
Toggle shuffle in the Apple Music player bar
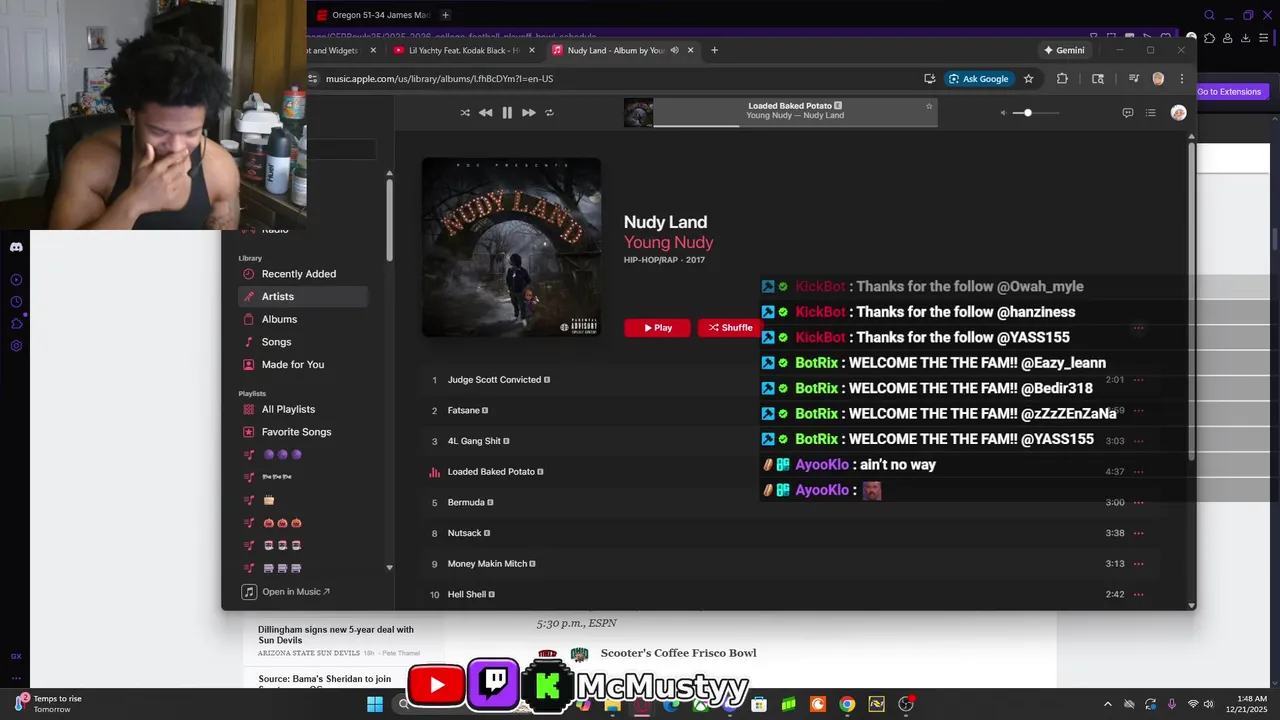click(465, 113)
